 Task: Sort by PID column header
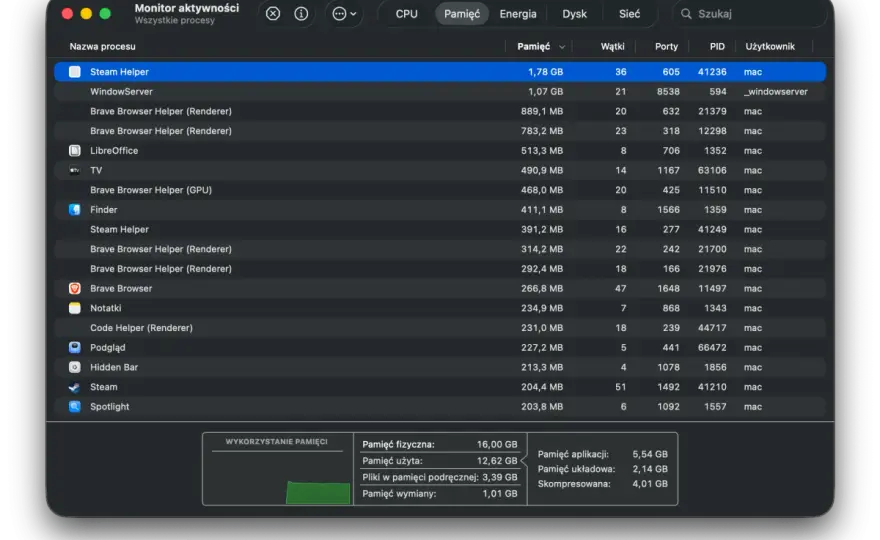point(717,47)
